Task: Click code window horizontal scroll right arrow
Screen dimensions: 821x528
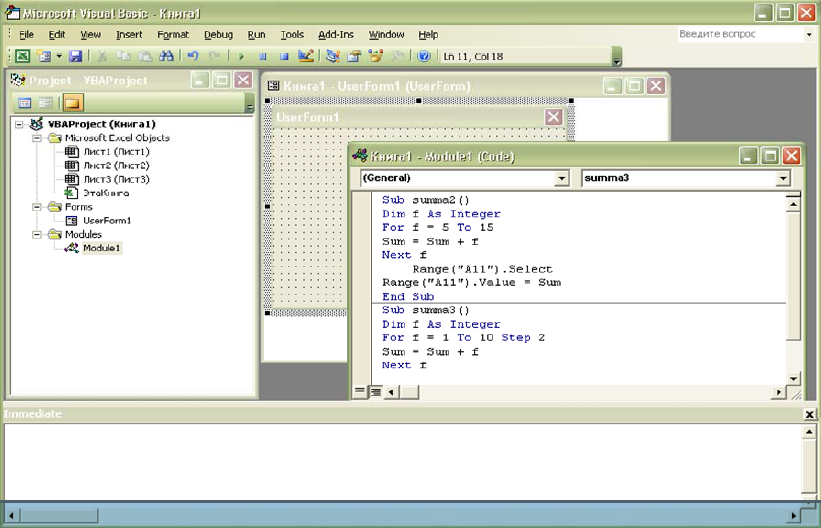Action: pos(779,392)
